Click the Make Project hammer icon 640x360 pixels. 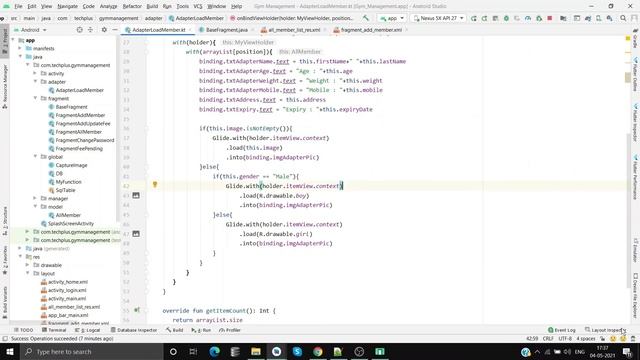pos(366,18)
